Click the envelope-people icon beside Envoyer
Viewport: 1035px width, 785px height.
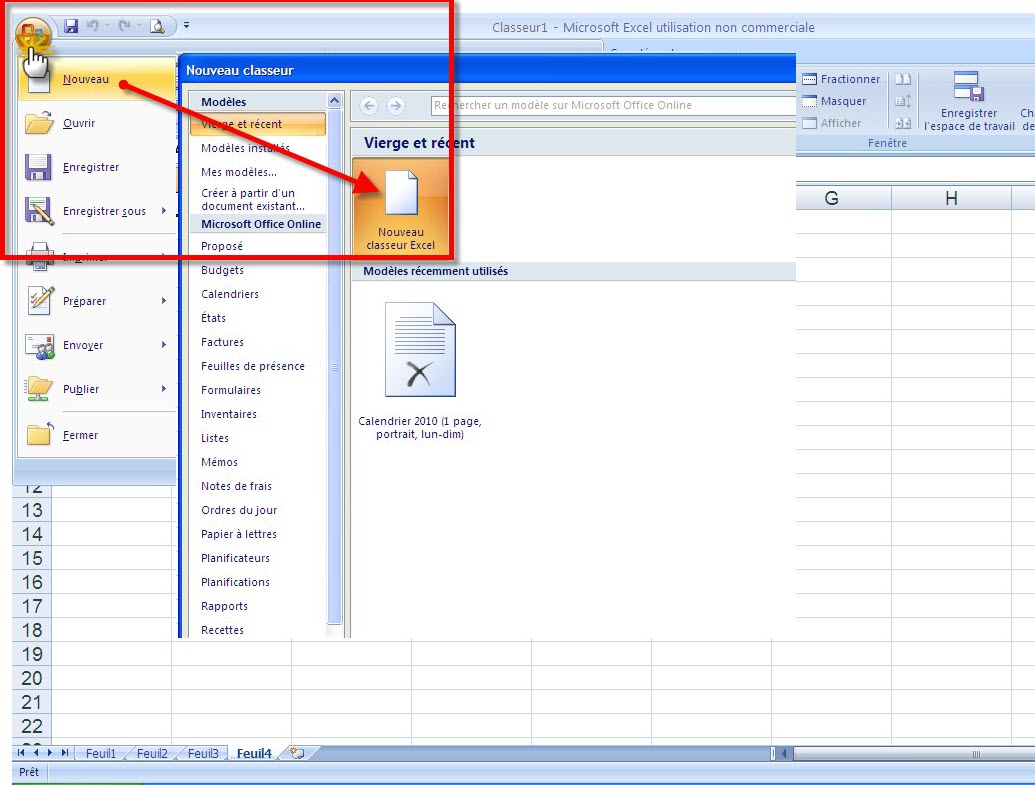pyautogui.click(x=39, y=345)
